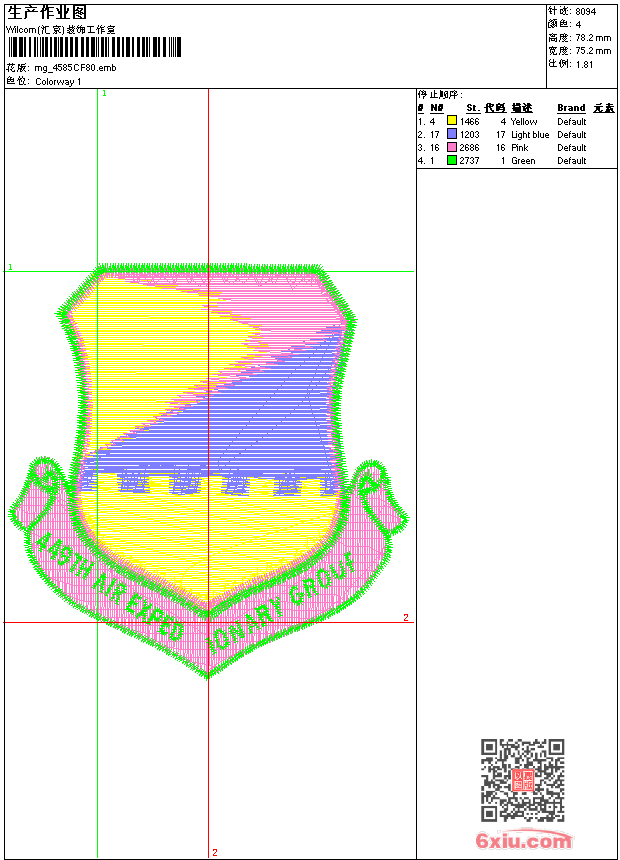Click 'Default' brand in the Yellow row
Image resolution: width=620 pixels, height=860 pixels.
click(572, 122)
